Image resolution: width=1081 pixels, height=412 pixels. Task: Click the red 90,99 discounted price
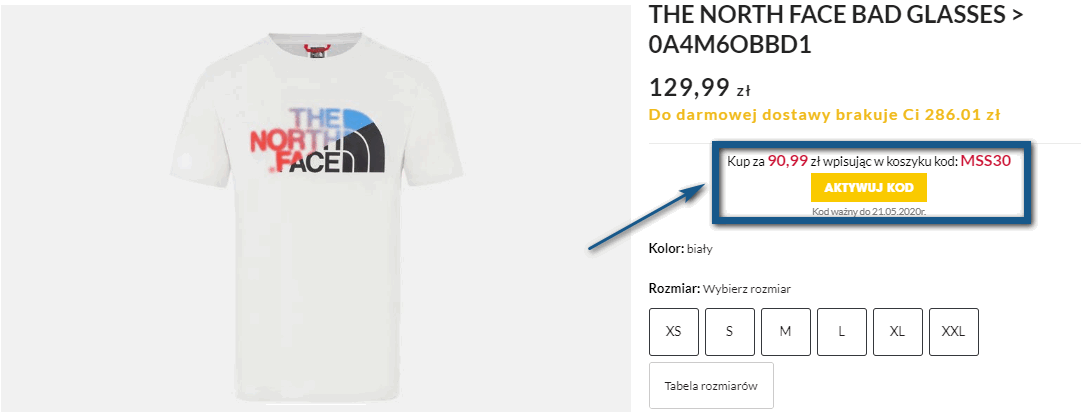pos(787,160)
